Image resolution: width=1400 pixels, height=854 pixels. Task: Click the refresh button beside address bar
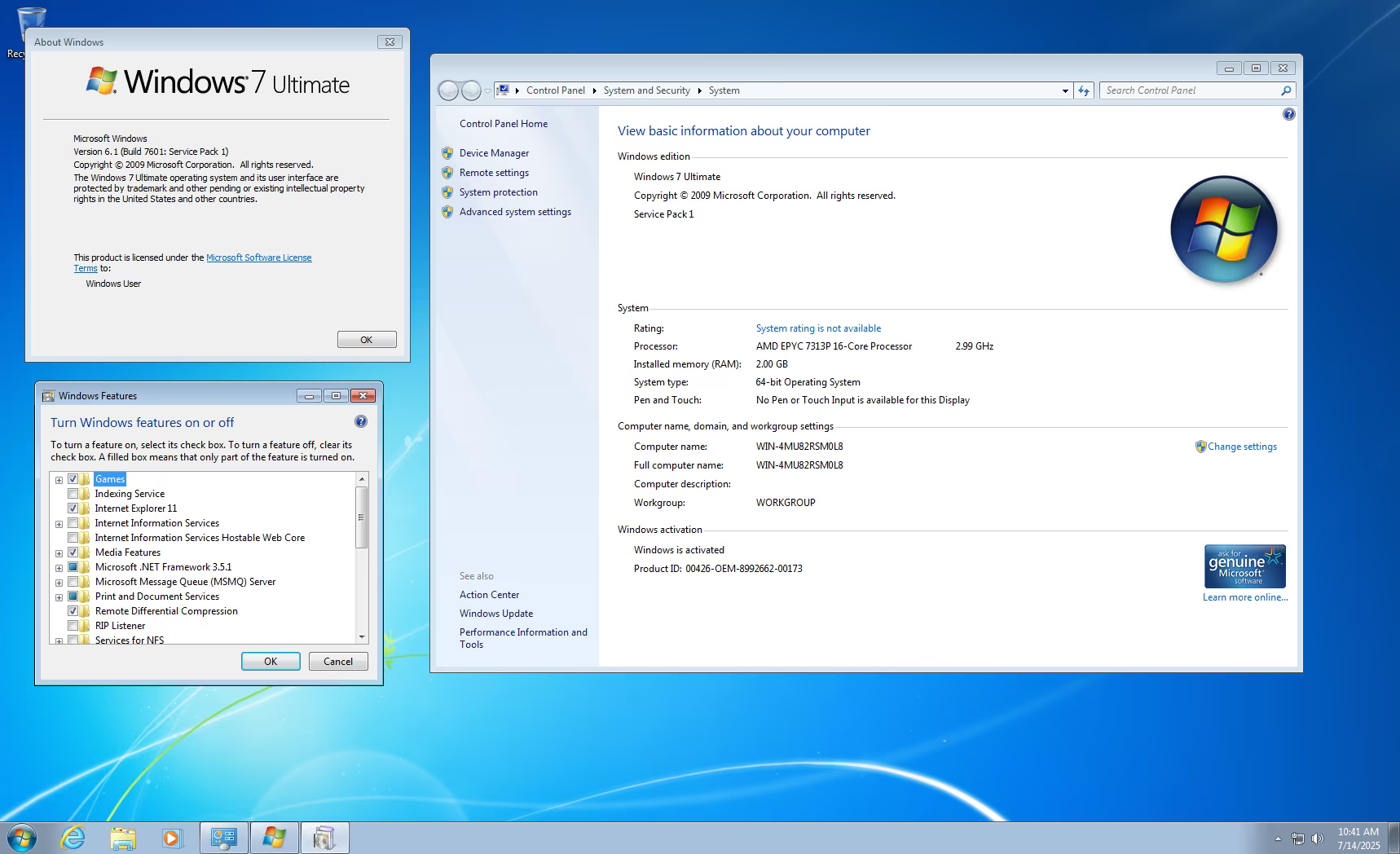1083,90
